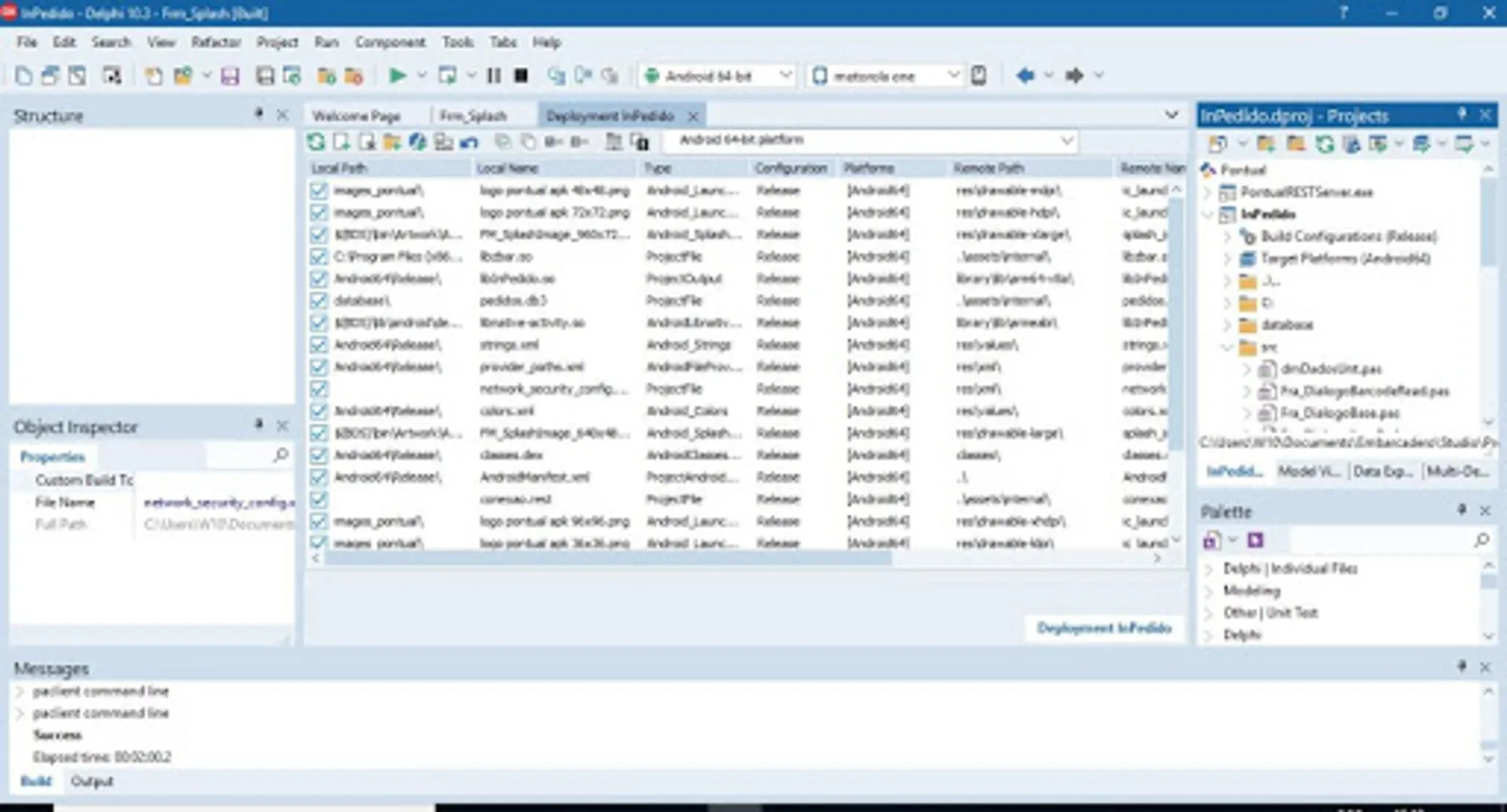
Task: Expand the Delphi | Individual Files palette category
Action: click(1209, 568)
